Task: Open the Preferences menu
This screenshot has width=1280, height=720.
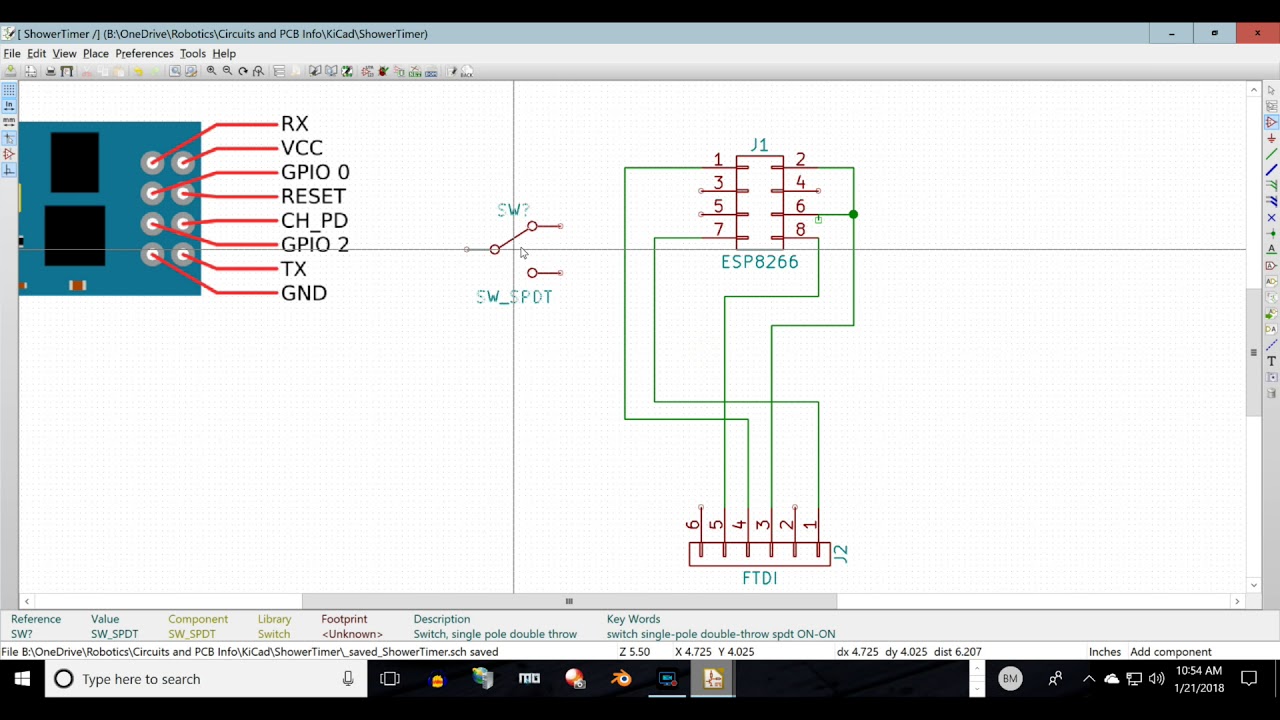Action: 144,53
